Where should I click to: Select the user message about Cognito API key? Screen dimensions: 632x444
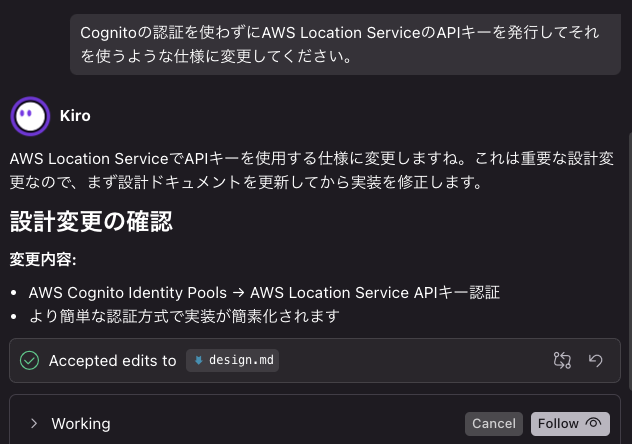(345, 44)
